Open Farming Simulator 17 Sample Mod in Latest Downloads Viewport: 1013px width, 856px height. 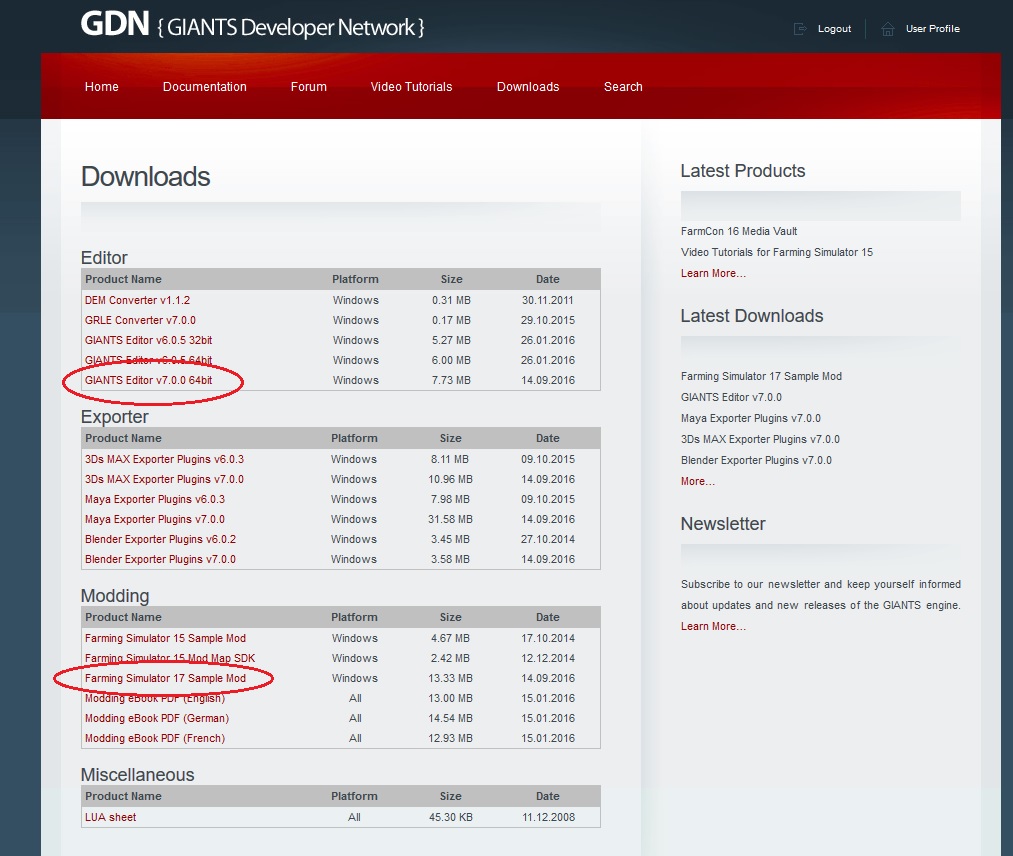coord(761,376)
